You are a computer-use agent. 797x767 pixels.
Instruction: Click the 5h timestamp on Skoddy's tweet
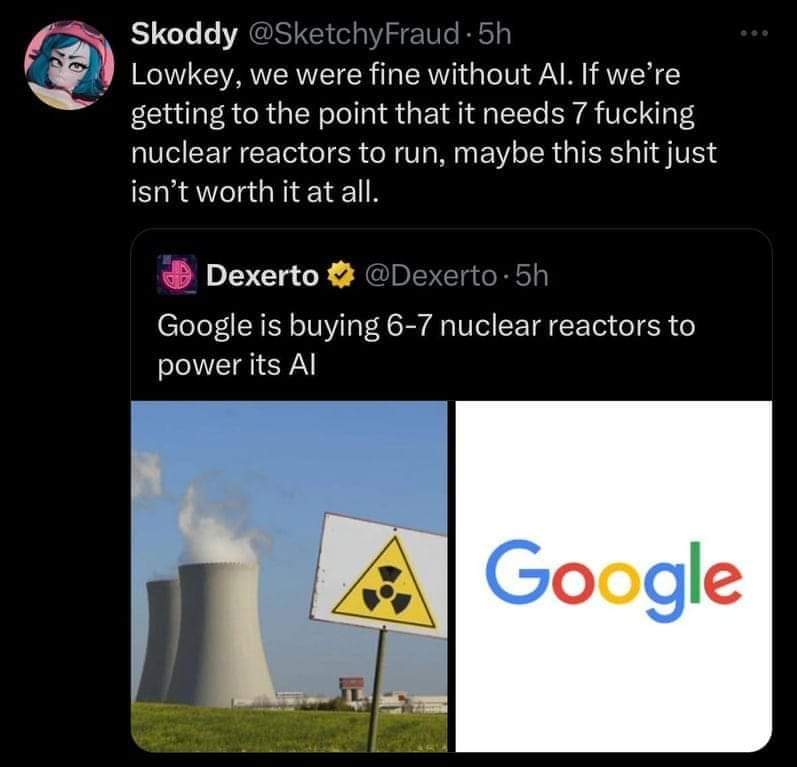(495, 35)
